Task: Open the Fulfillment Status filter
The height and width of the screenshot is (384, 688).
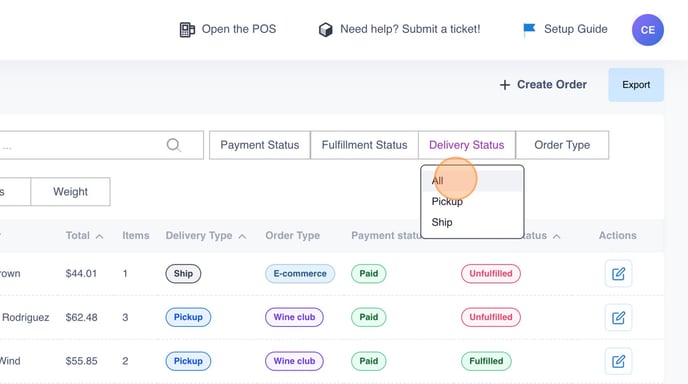Action: click(364, 145)
